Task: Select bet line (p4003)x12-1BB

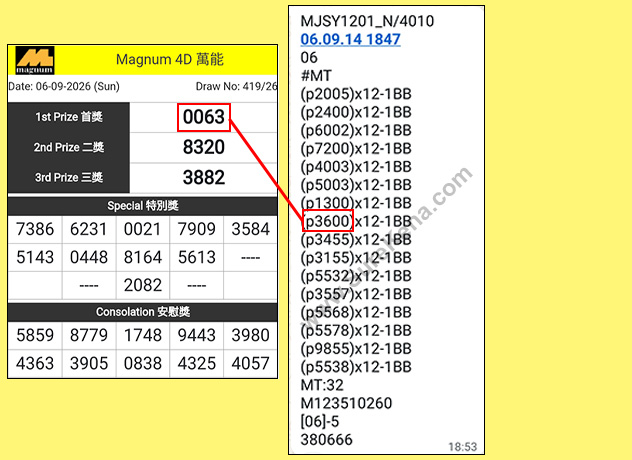Action: coord(356,167)
